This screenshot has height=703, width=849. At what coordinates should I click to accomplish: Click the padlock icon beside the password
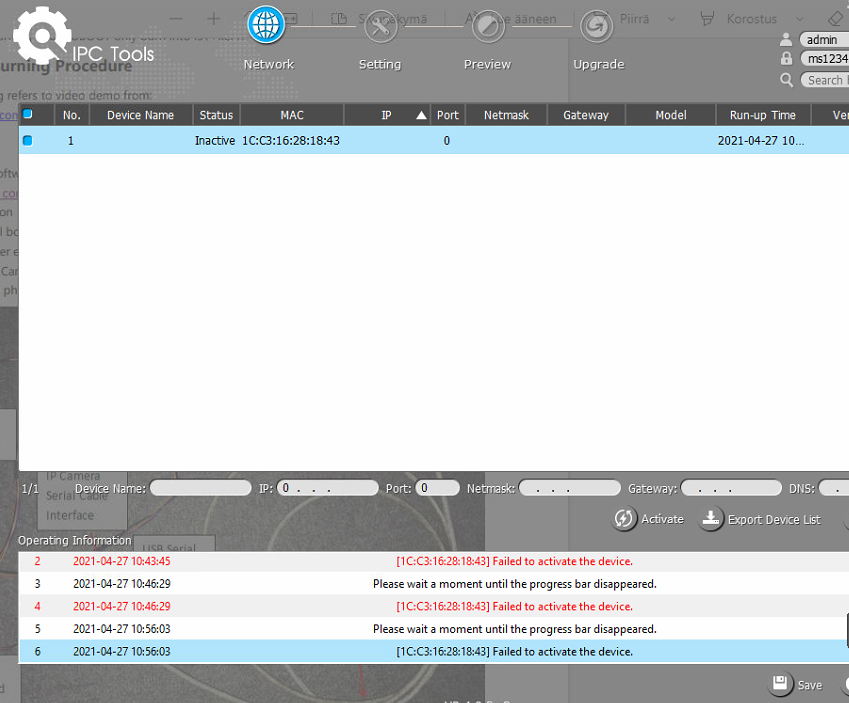coord(786,58)
